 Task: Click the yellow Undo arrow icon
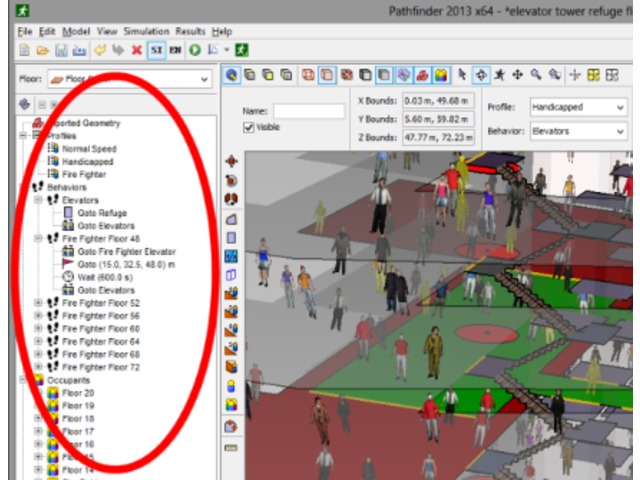[x=98, y=49]
